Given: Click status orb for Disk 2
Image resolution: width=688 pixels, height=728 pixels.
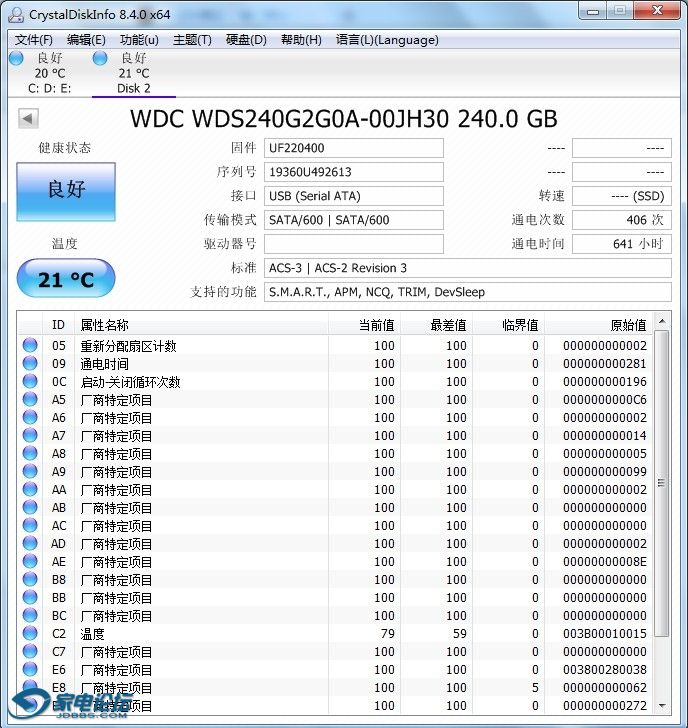Looking at the screenshot, I should point(100,58).
